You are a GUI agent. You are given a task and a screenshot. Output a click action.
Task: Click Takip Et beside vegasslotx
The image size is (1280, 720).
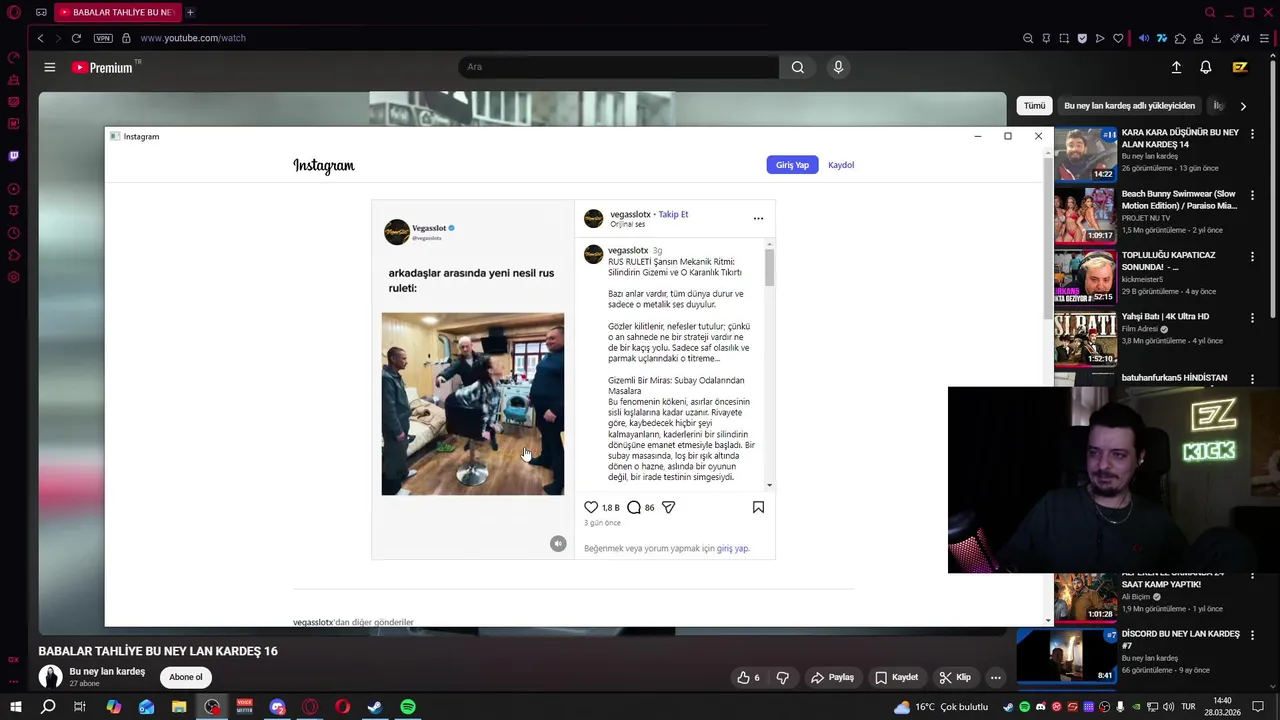(673, 214)
